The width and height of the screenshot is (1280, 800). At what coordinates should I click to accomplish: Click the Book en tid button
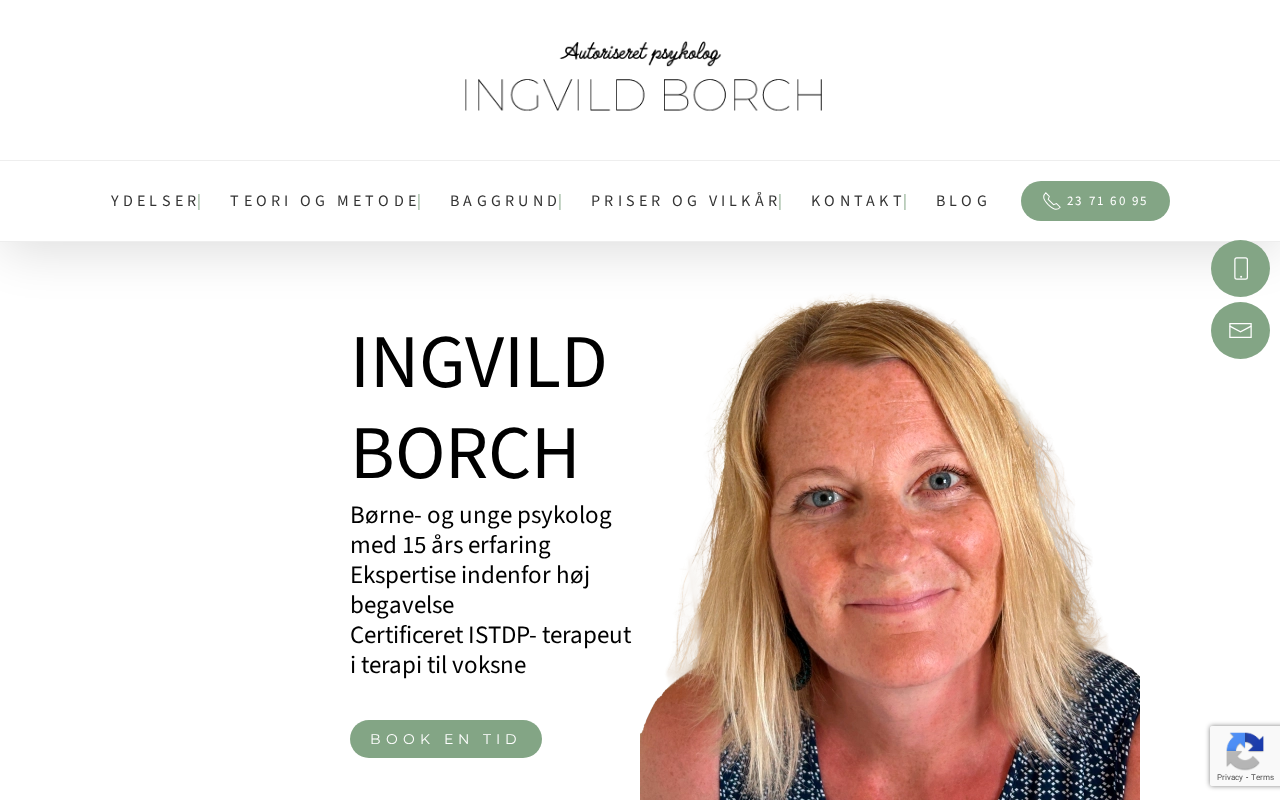coord(446,739)
